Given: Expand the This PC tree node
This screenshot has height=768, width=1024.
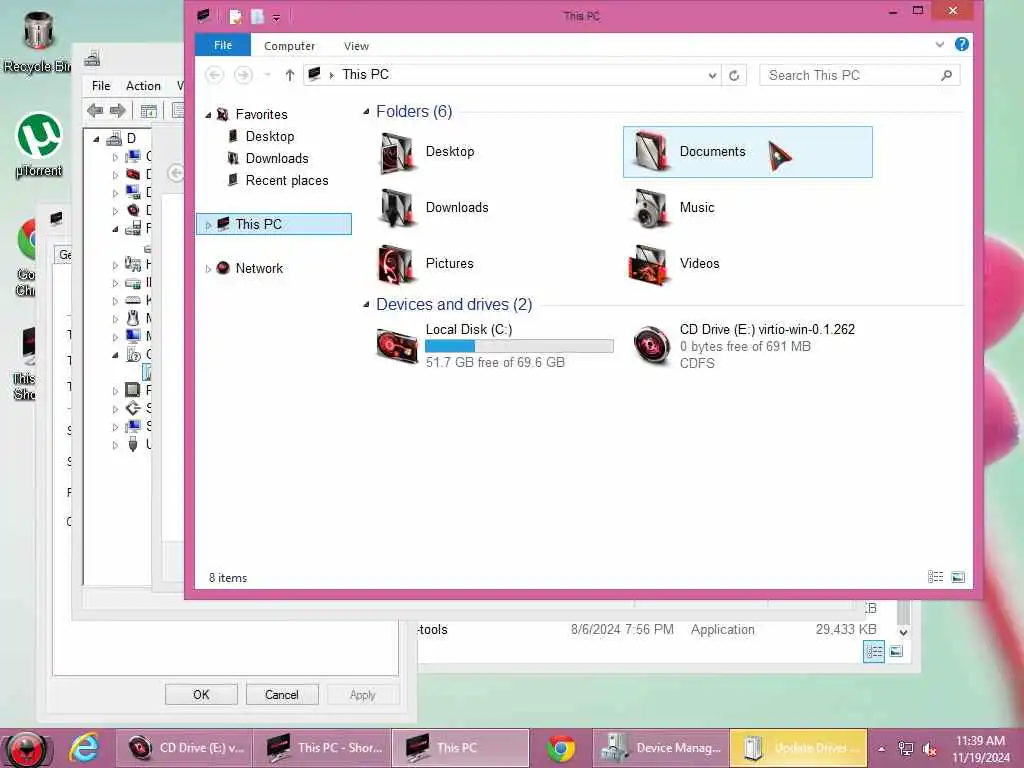Looking at the screenshot, I should tap(208, 225).
